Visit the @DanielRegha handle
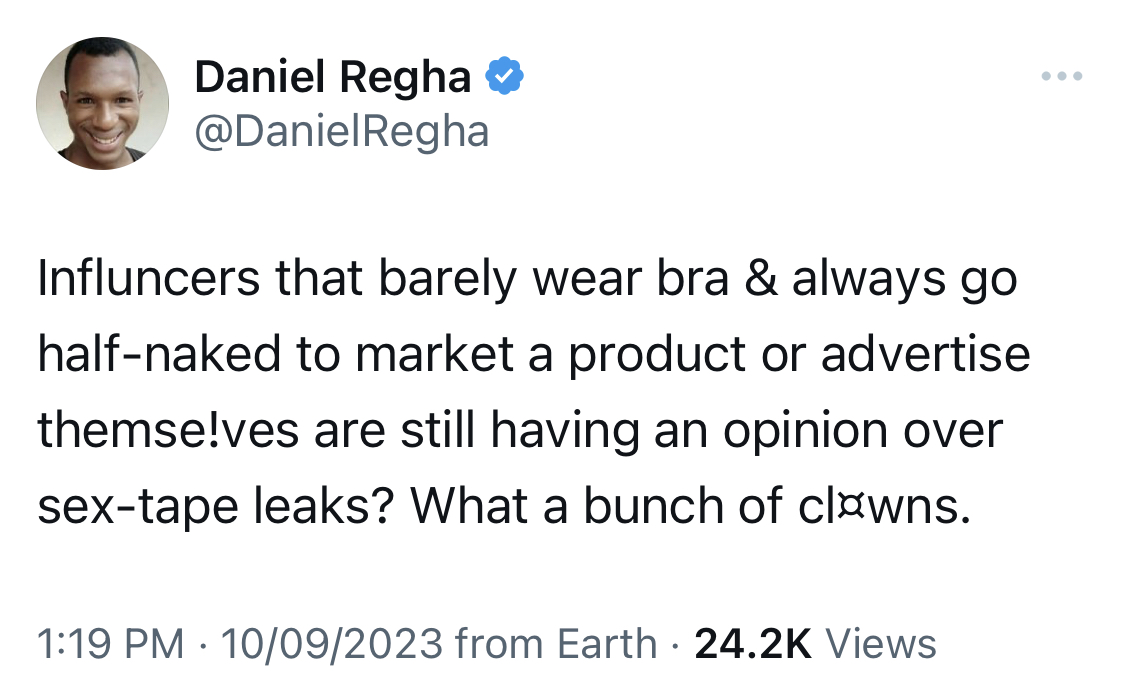 point(342,131)
